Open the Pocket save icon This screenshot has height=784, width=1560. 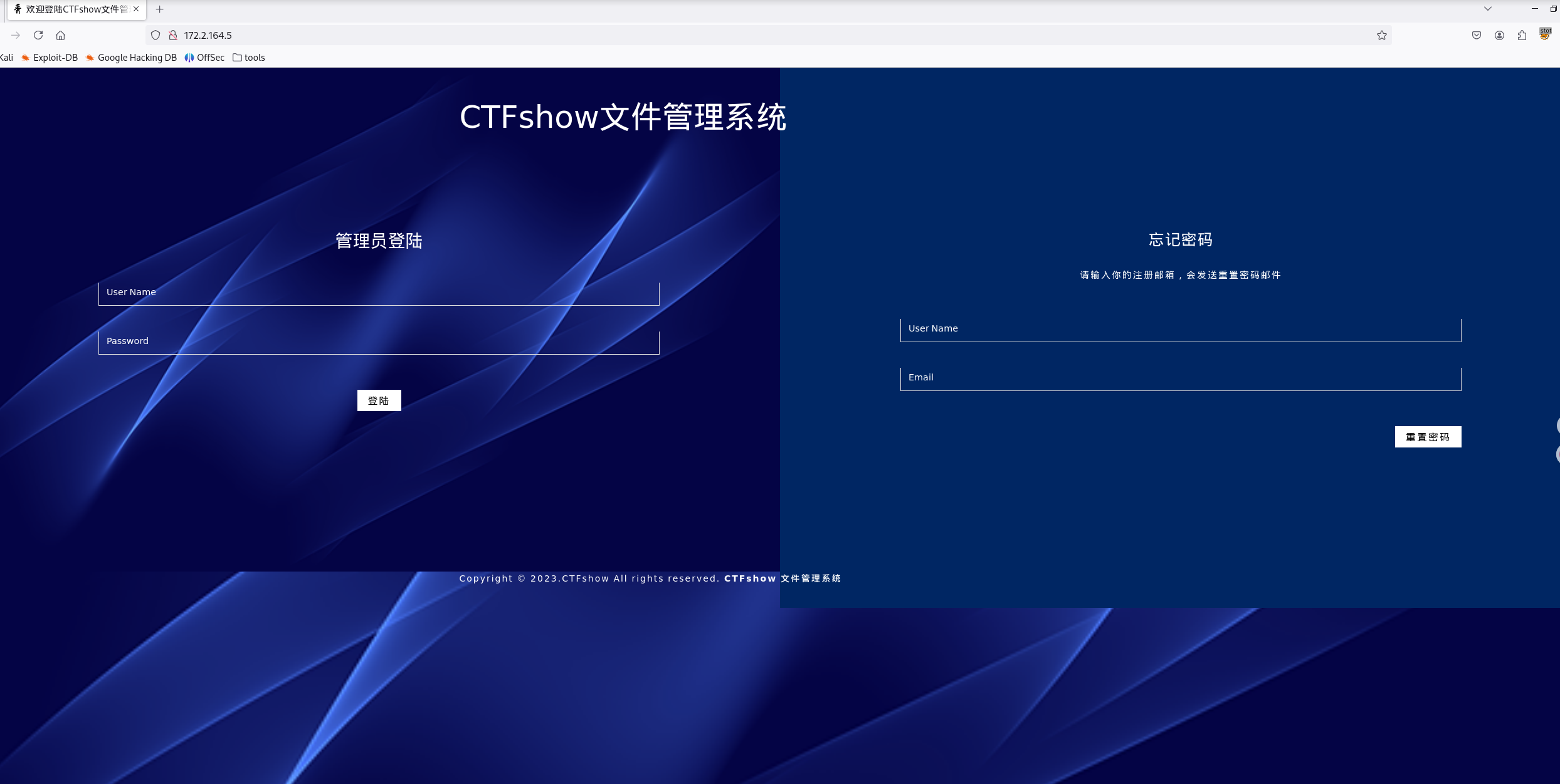[1477, 35]
